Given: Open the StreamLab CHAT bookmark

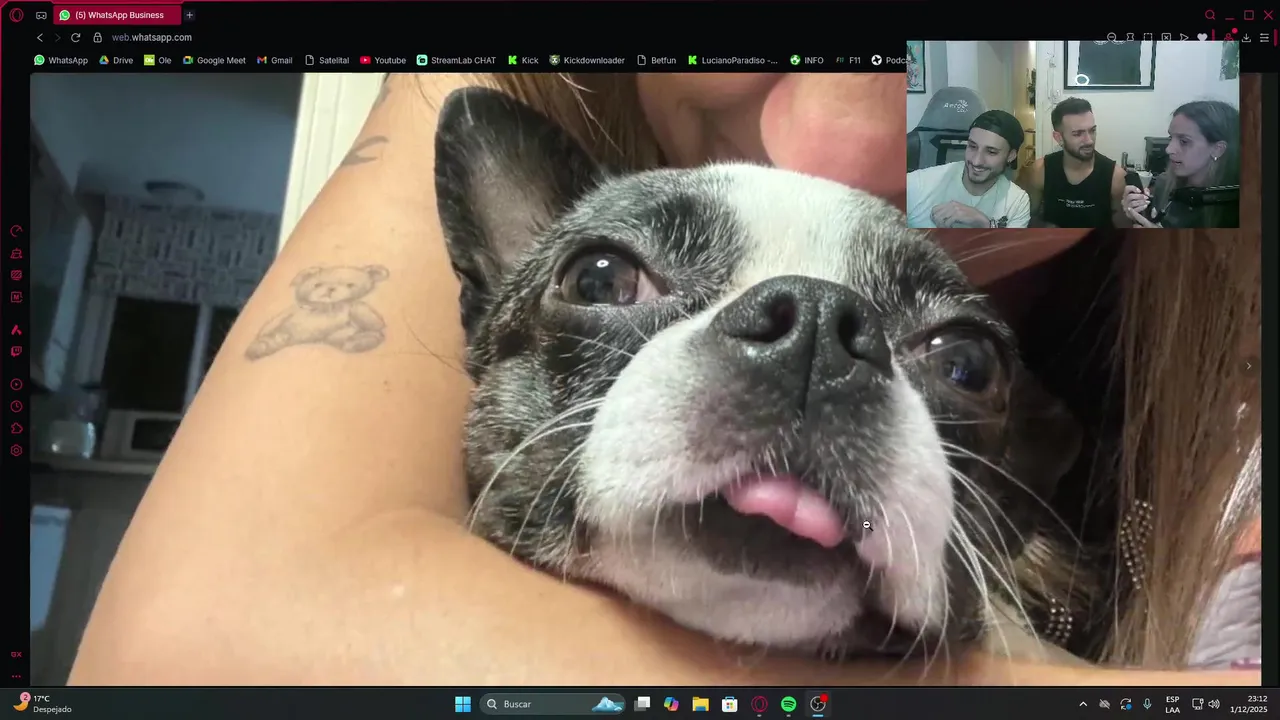Looking at the screenshot, I should click(x=456, y=60).
